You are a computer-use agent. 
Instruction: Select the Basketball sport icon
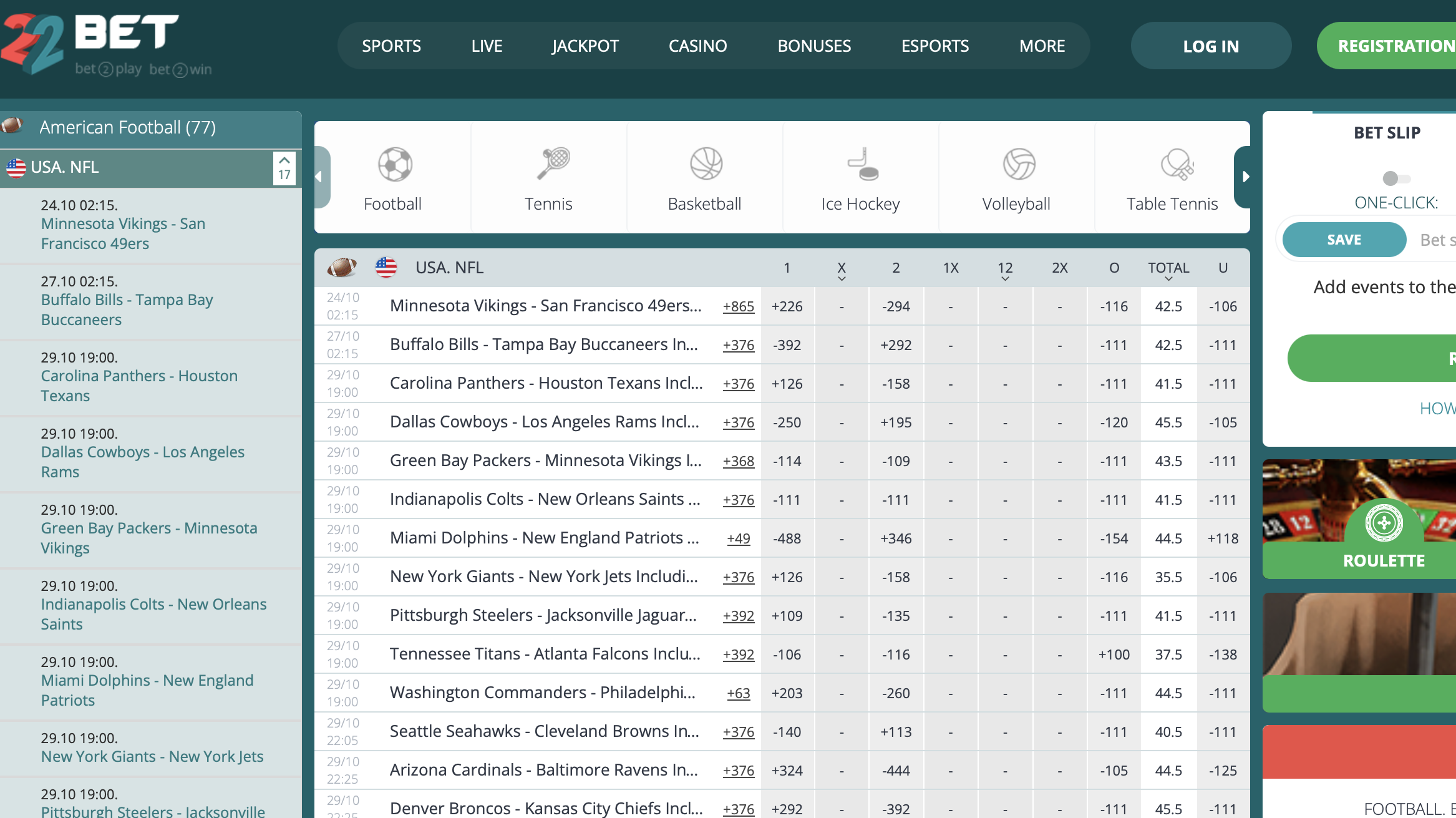706,163
